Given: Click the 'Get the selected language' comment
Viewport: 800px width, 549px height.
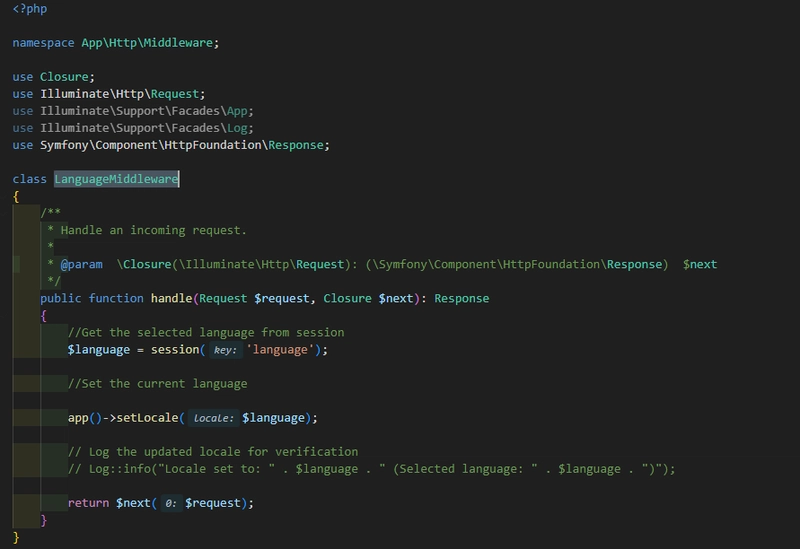Looking at the screenshot, I should (x=206, y=332).
